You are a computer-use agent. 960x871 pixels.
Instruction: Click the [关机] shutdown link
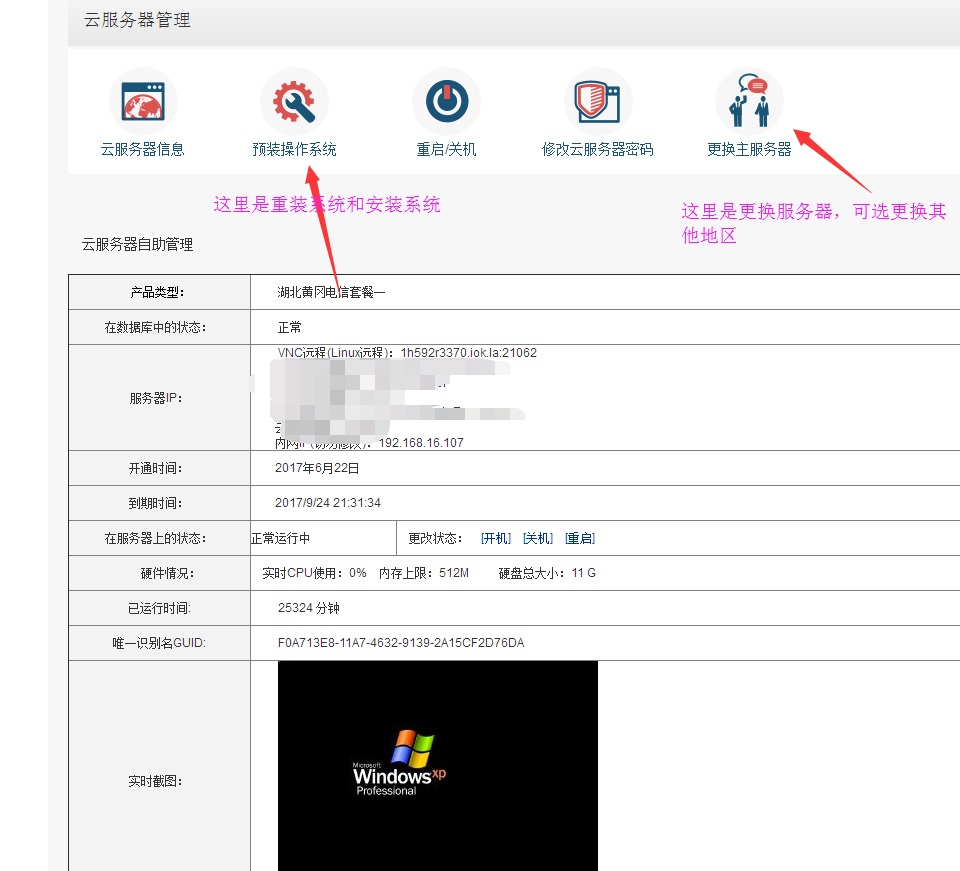pos(538,538)
